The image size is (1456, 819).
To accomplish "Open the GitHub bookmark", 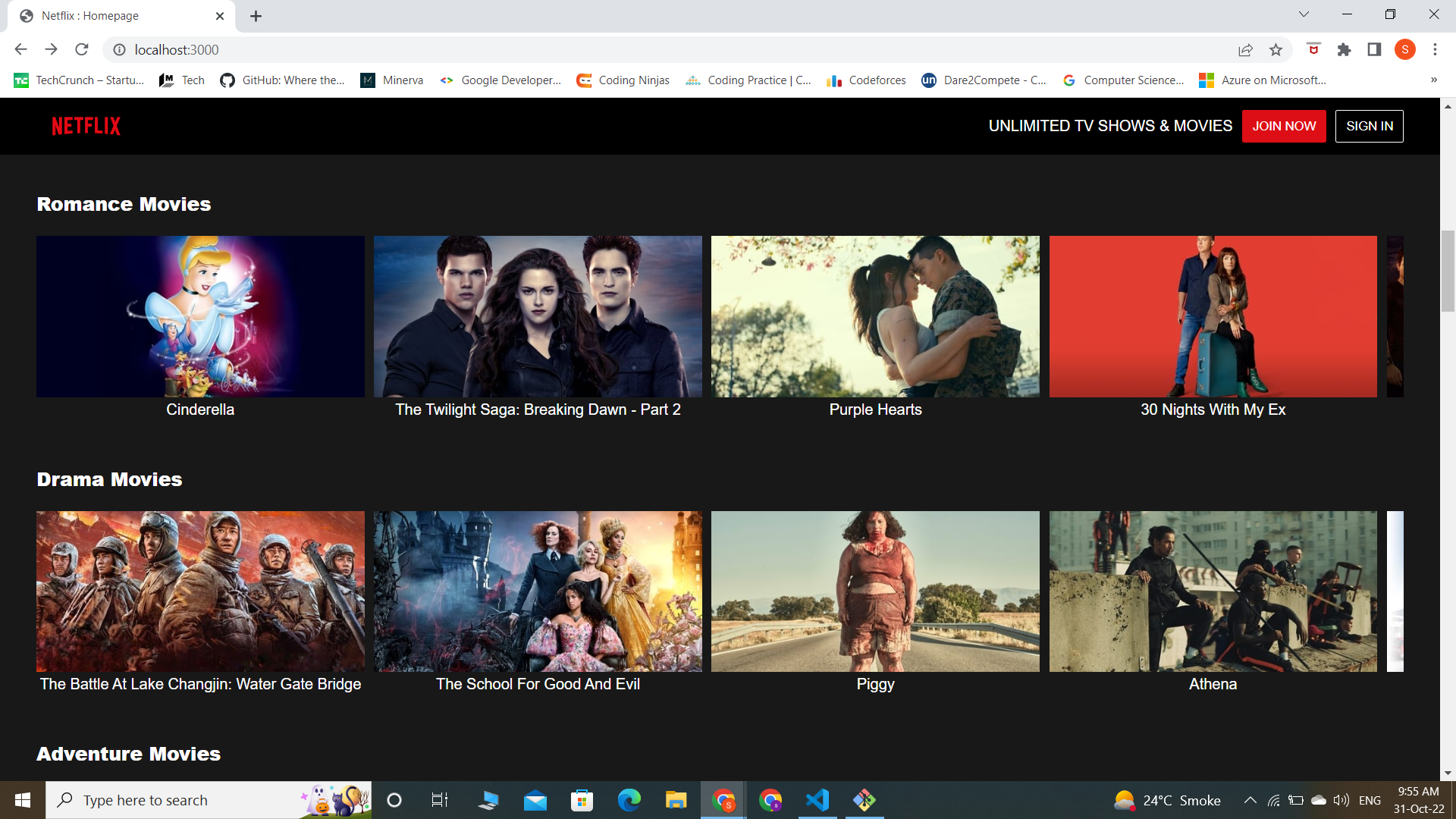I will click(x=282, y=80).
